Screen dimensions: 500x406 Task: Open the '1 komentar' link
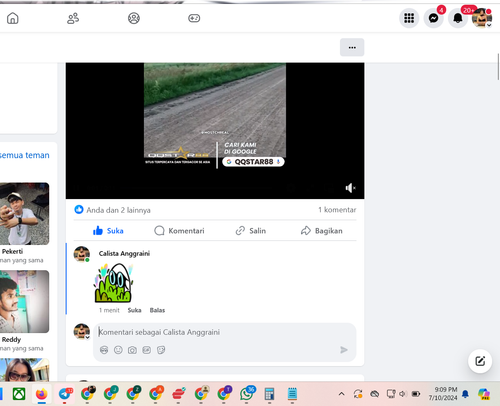[337, 210]
